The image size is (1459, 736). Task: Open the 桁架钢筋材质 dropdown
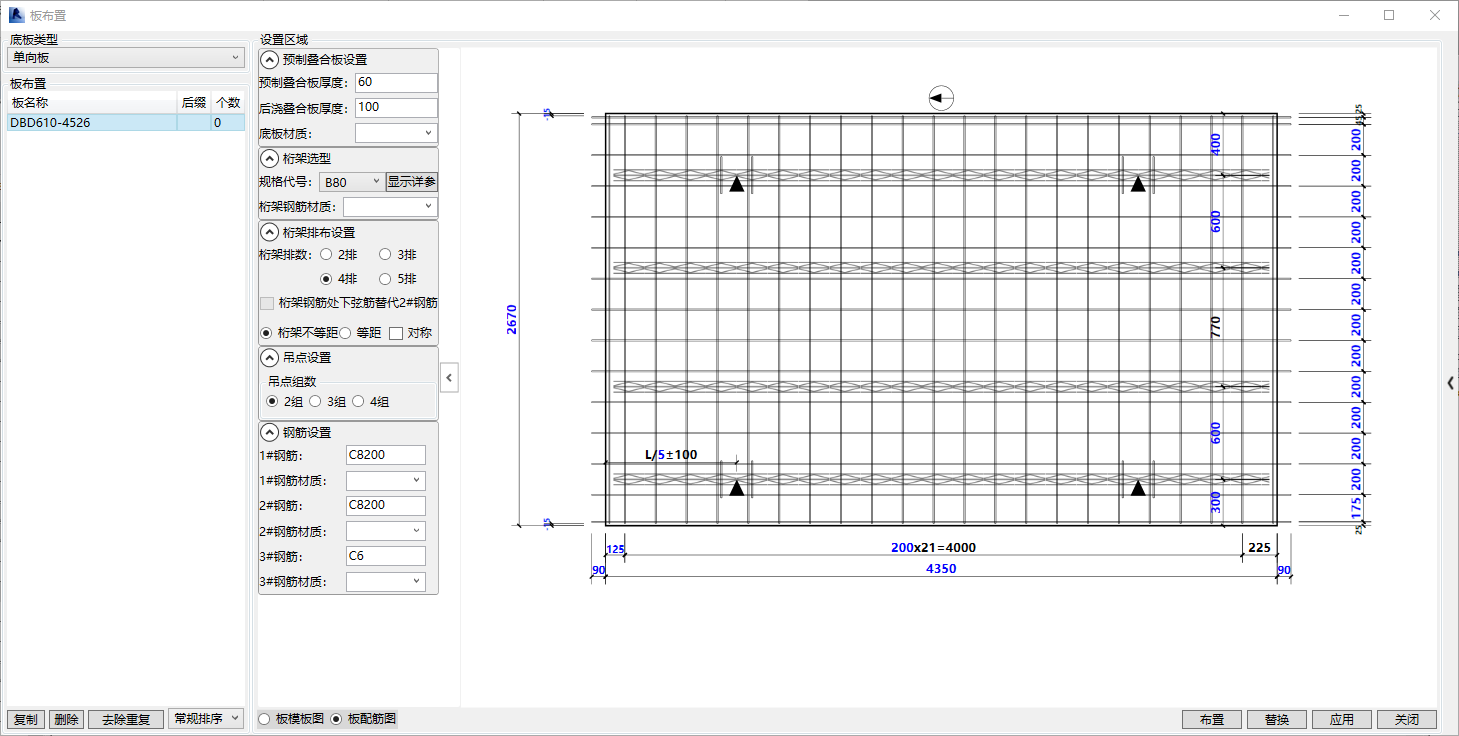click(390, 207)
